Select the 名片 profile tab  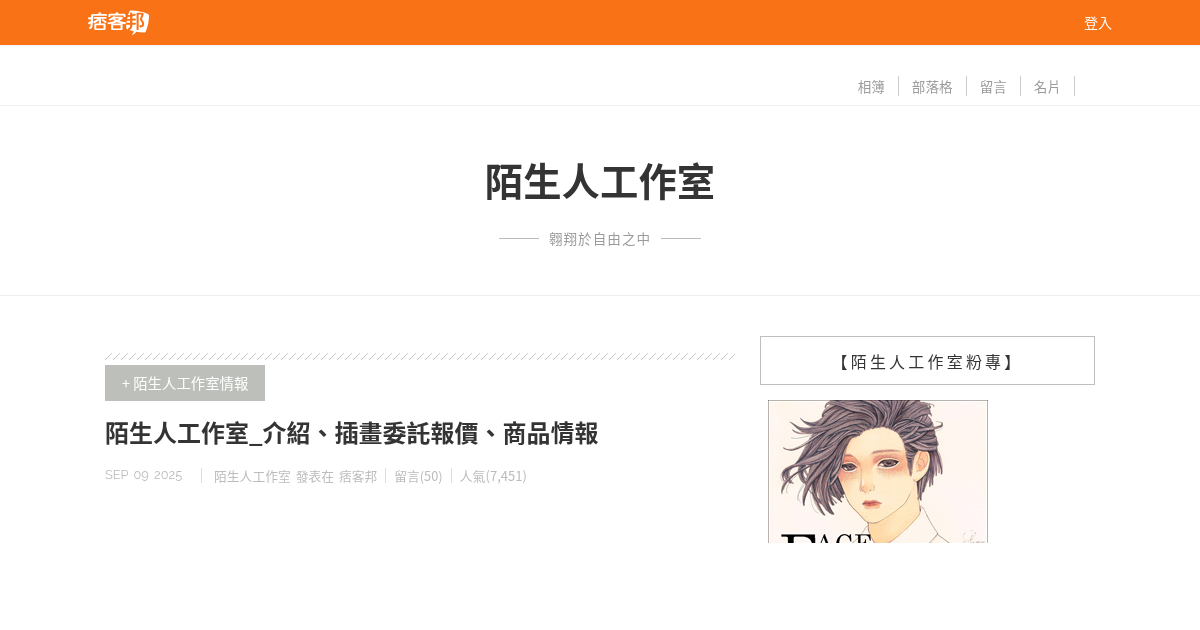click(1047, 87)
